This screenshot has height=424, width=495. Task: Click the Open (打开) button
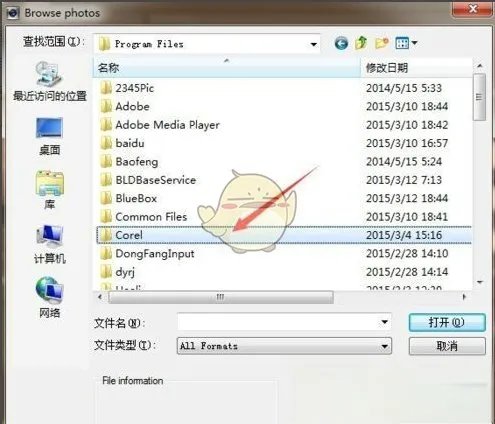[x=447, y=322]
